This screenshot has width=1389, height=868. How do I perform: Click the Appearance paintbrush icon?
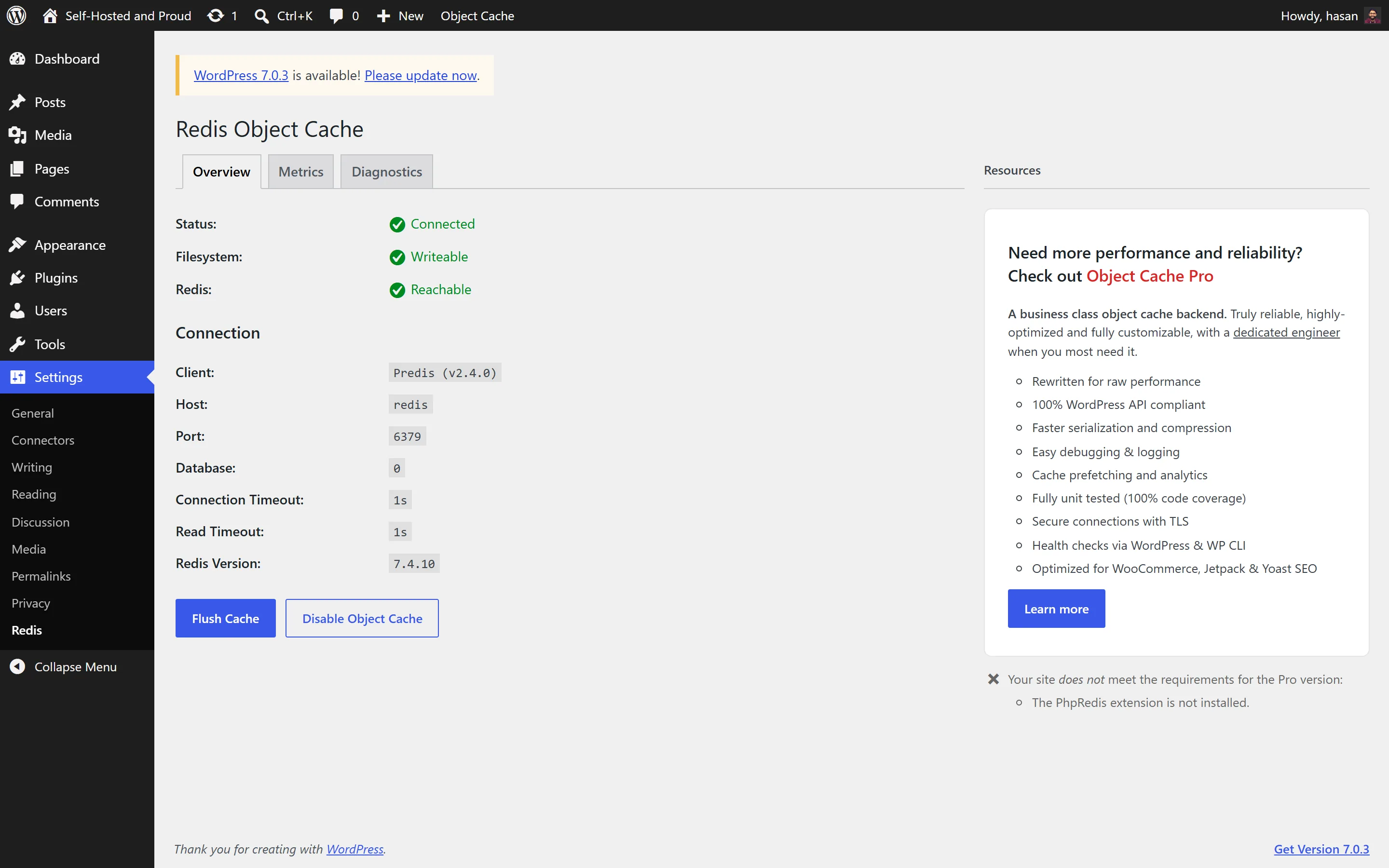[17, 245]
